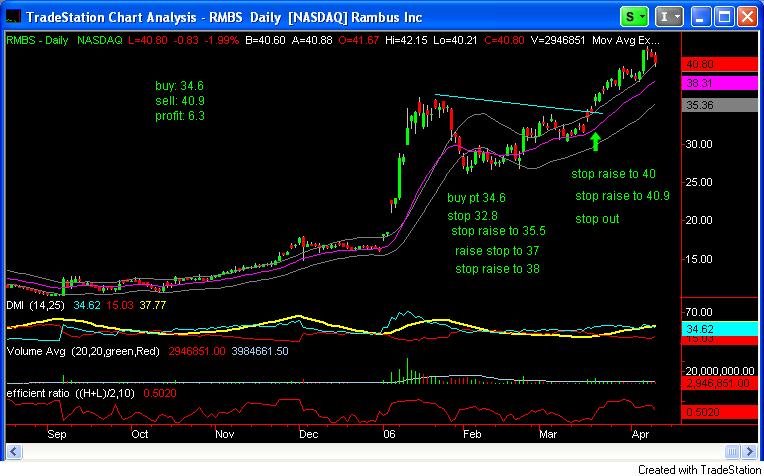Select the green up arrow drawing on chart
This screenshot has width=764, height=476.
(595, 141)
